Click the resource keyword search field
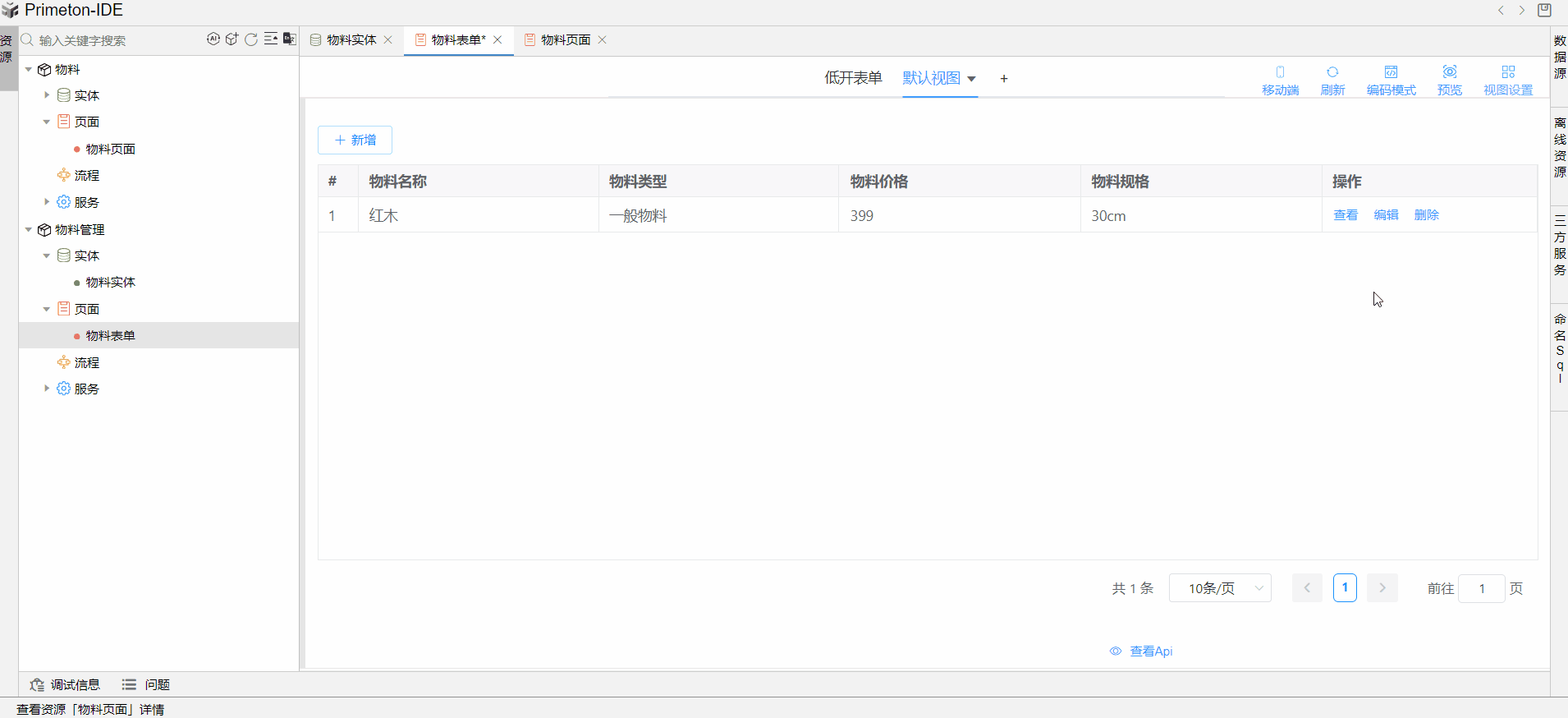The width and height of the screenshot is (1568, 718). pyautogui.click(x=115, y=40)
